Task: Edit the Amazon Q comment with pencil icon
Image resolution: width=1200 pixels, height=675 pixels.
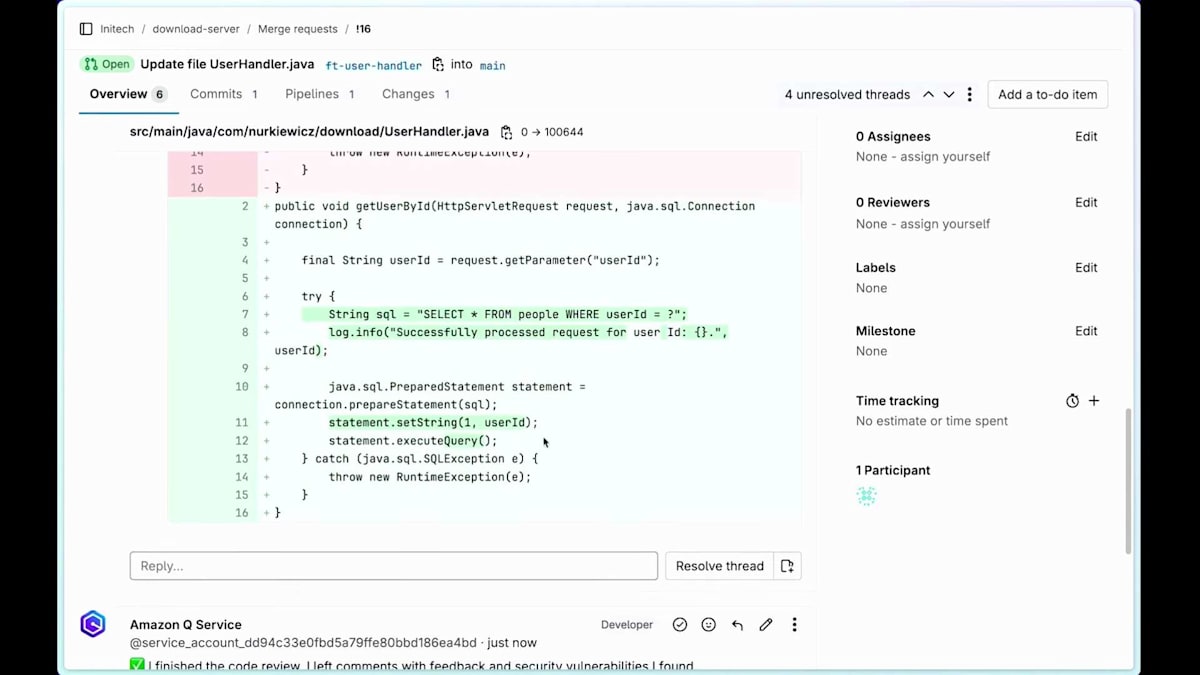Action: [x=766, y=625]
